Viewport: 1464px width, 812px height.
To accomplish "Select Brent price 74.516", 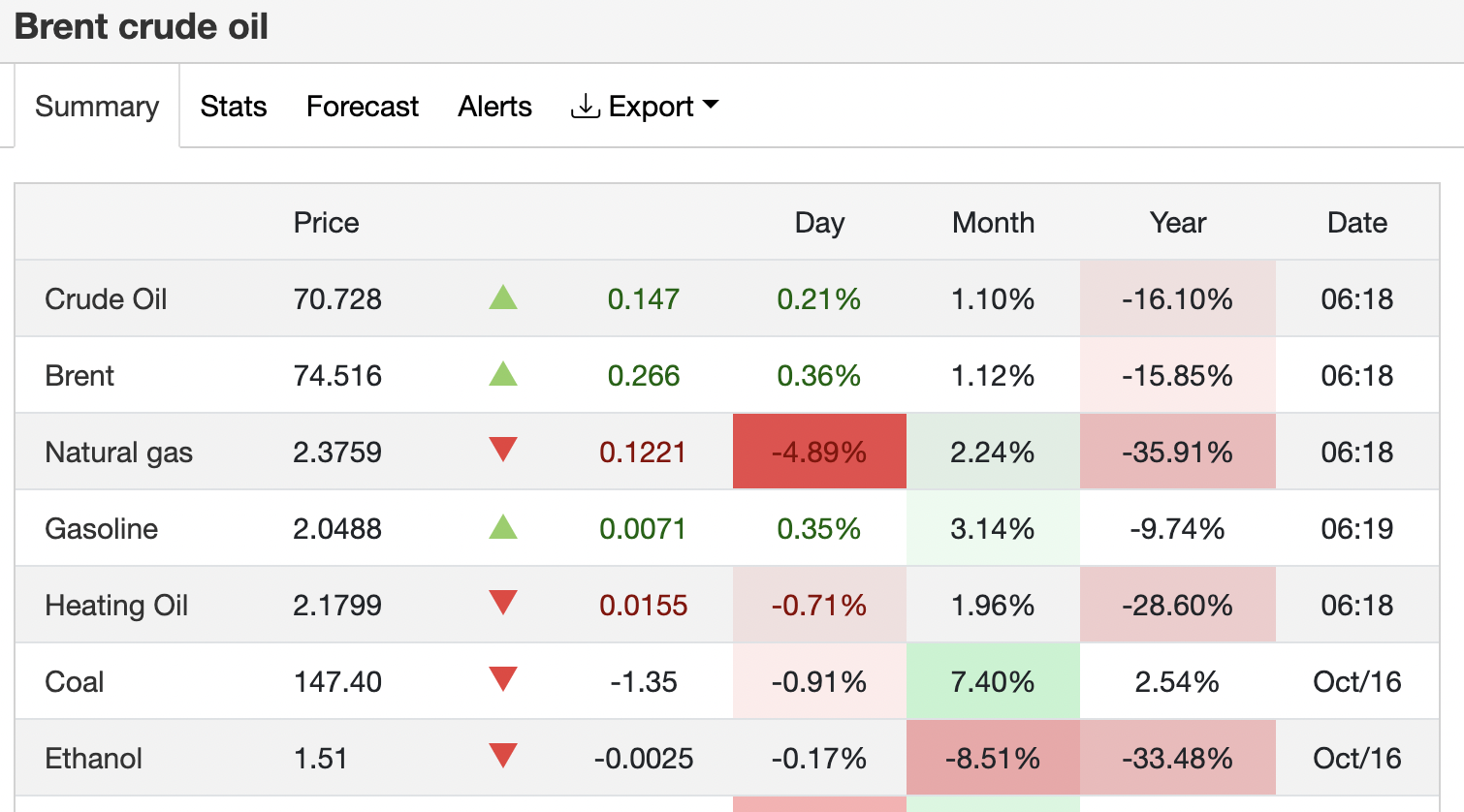I will 337,375.
